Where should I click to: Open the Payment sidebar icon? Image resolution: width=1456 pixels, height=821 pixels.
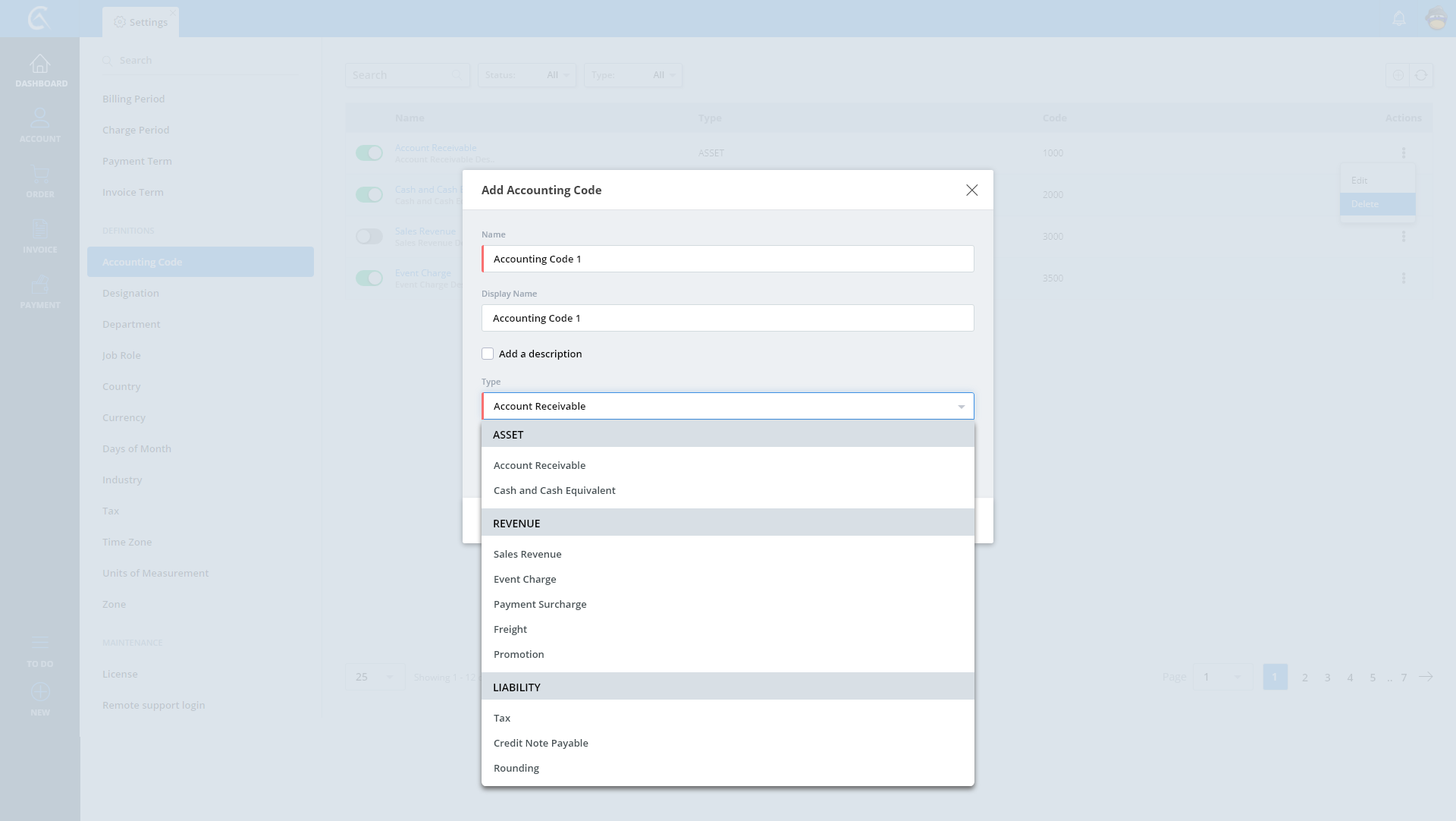click(40, 286)
